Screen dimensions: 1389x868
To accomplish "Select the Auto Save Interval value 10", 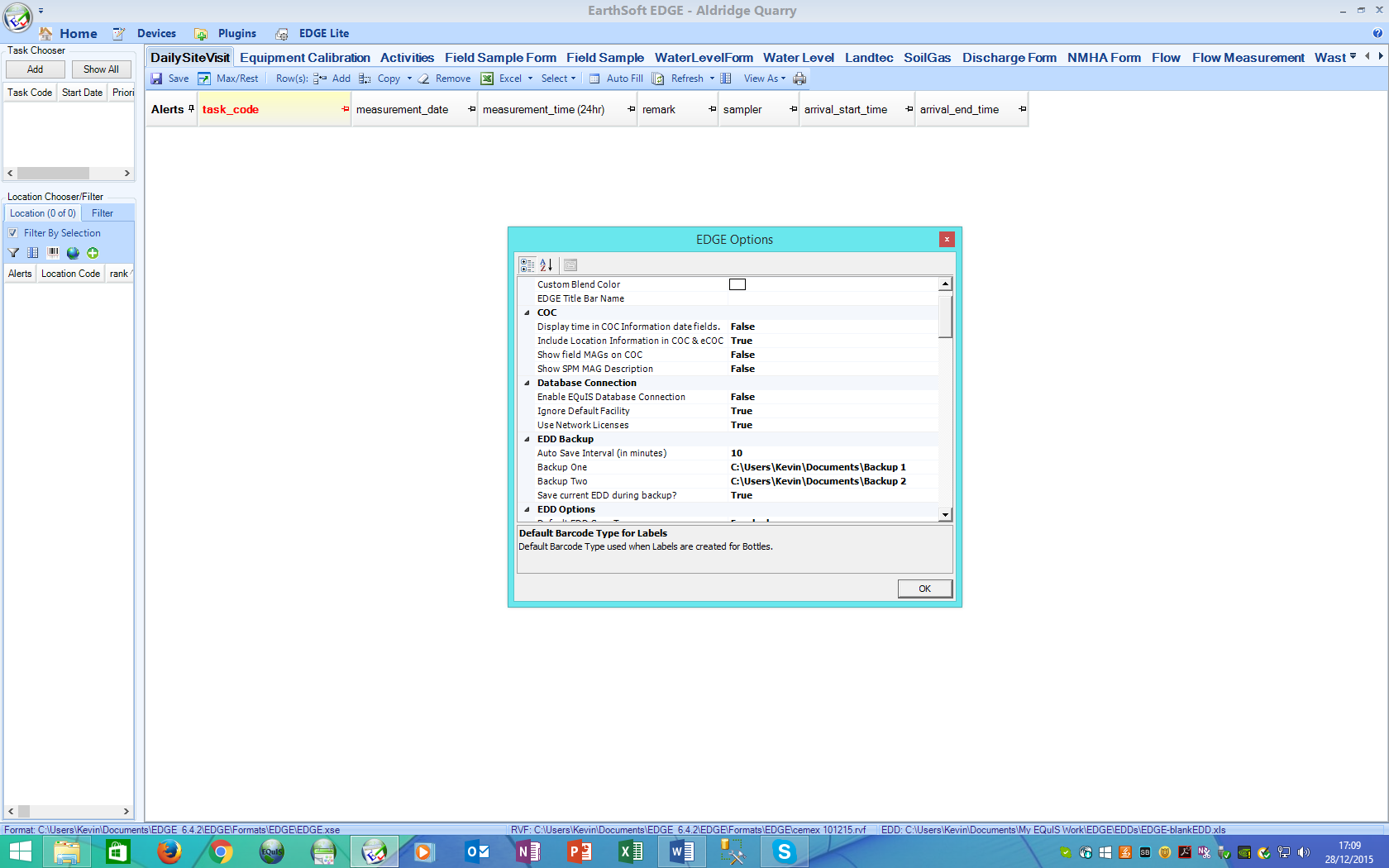I will point(737,453).
